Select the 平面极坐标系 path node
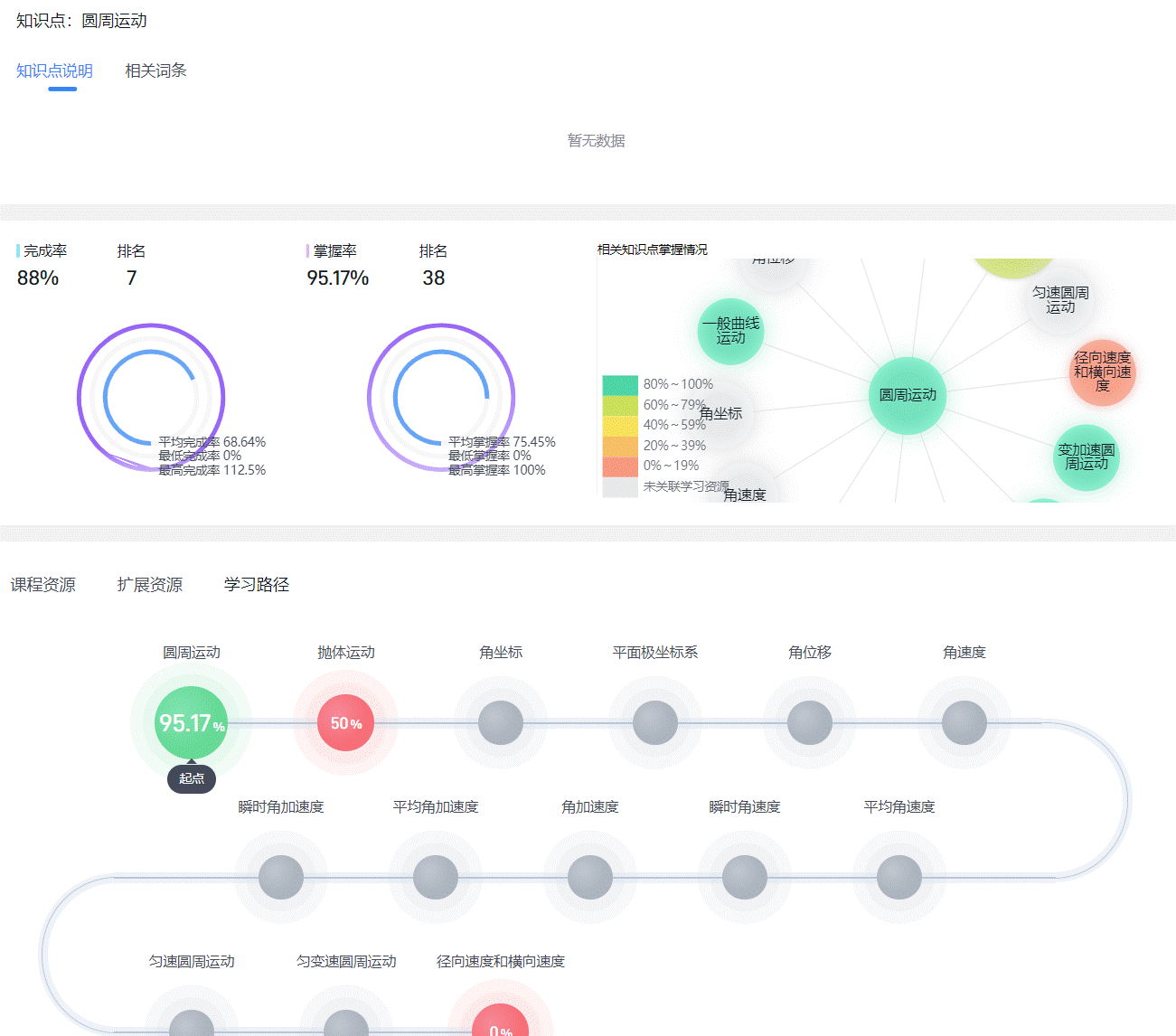This screenshot has width=1176, height=1036. point(655,723)
